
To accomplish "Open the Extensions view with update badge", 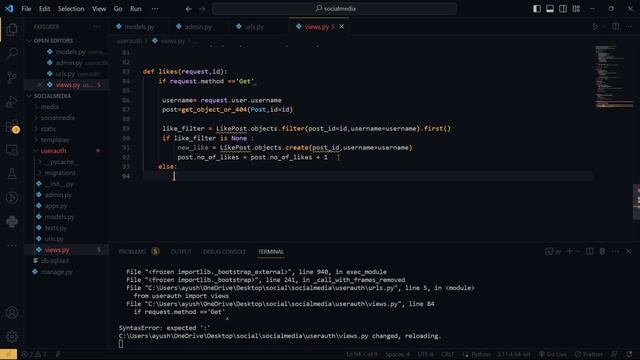I will pos(12,126).
